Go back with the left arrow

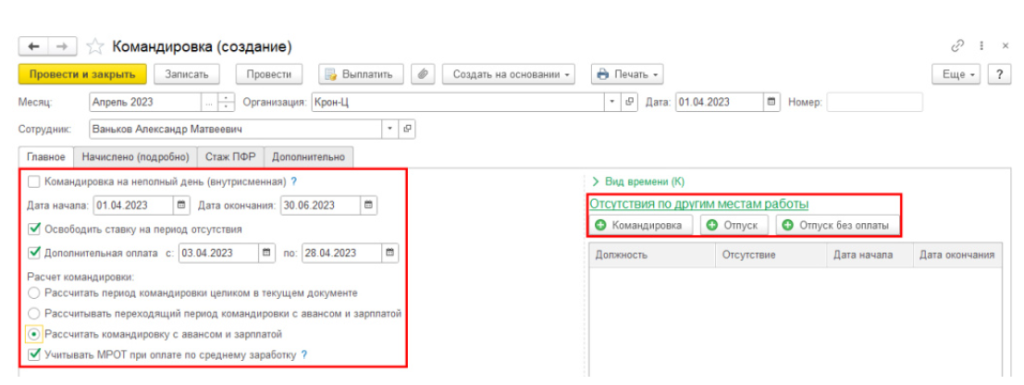pyautogui.click(x=34, y=47)
